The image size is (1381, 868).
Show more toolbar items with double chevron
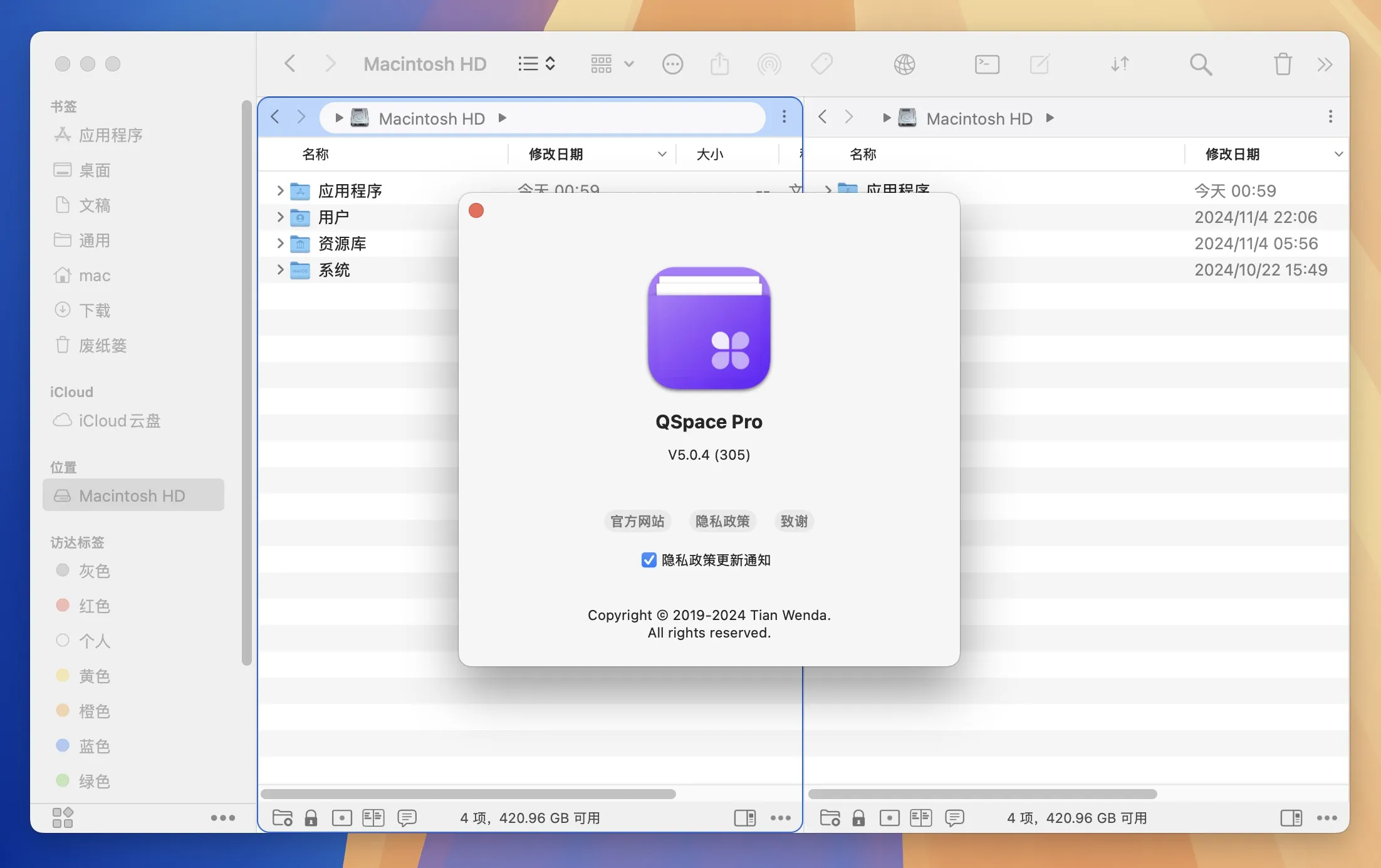[1325, 64]
